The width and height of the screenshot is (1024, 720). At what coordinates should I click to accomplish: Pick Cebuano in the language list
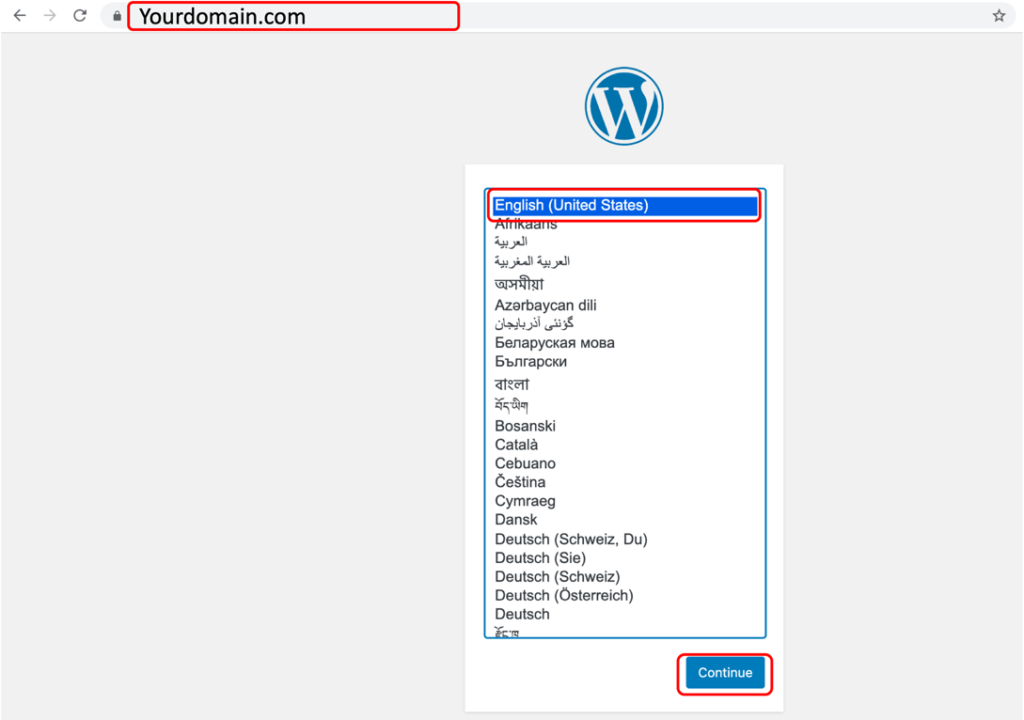(626, 464)
